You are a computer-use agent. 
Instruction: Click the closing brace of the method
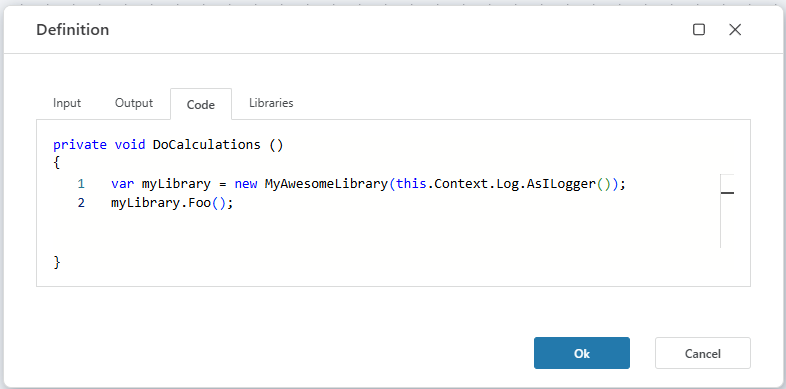57,262
